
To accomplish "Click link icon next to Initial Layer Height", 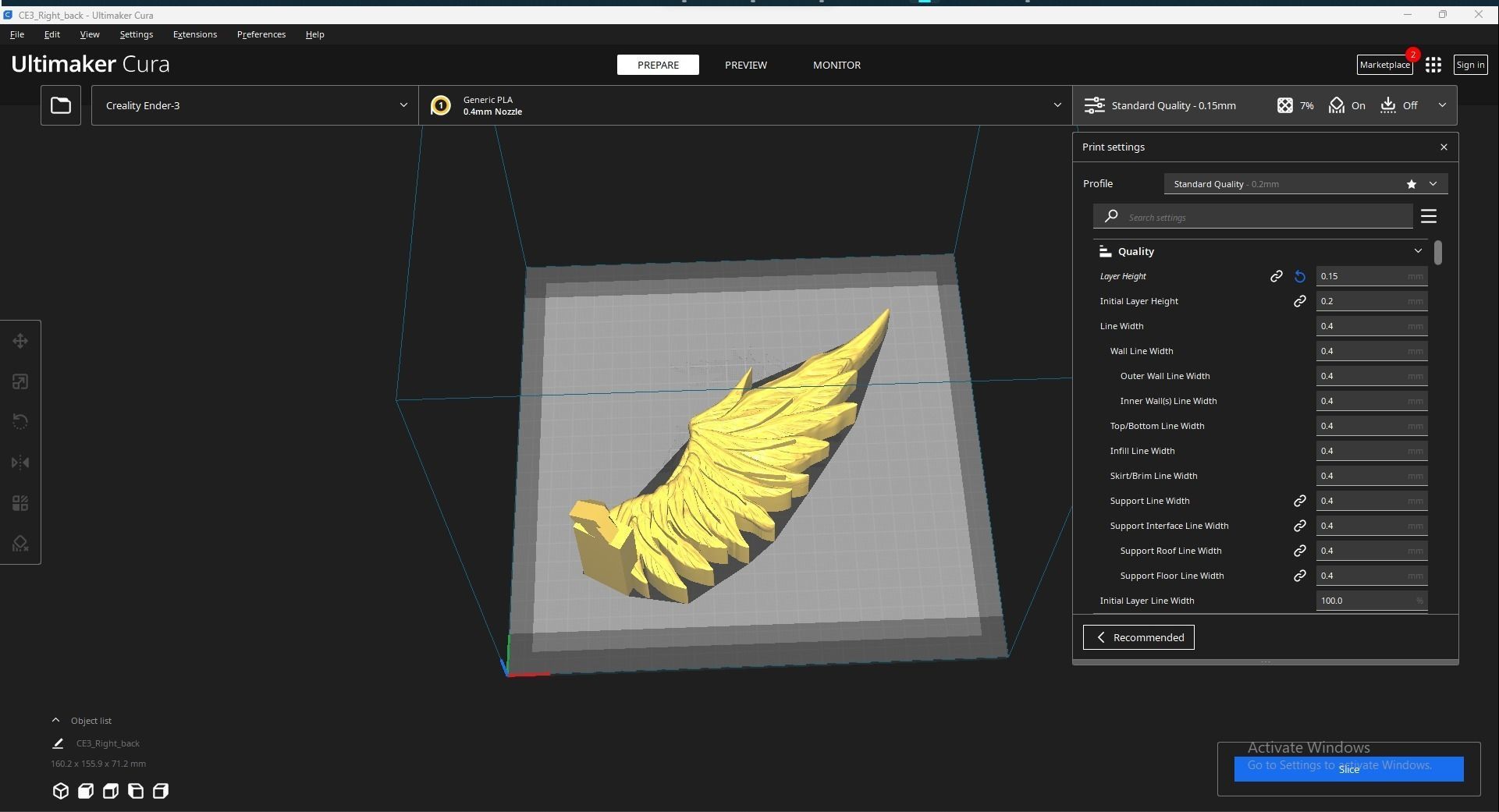I will (1300, 301).
